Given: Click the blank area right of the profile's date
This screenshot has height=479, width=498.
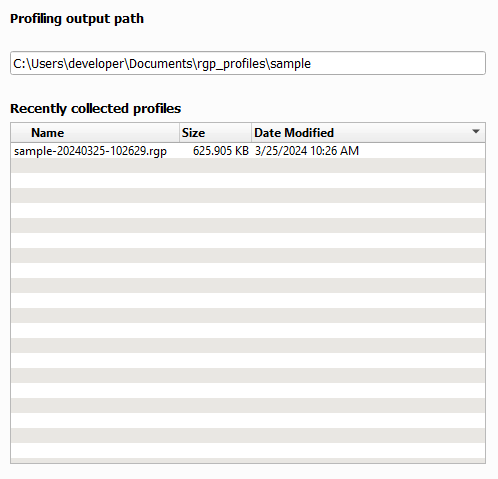Looking at the screenshot, I should [422, 151].
